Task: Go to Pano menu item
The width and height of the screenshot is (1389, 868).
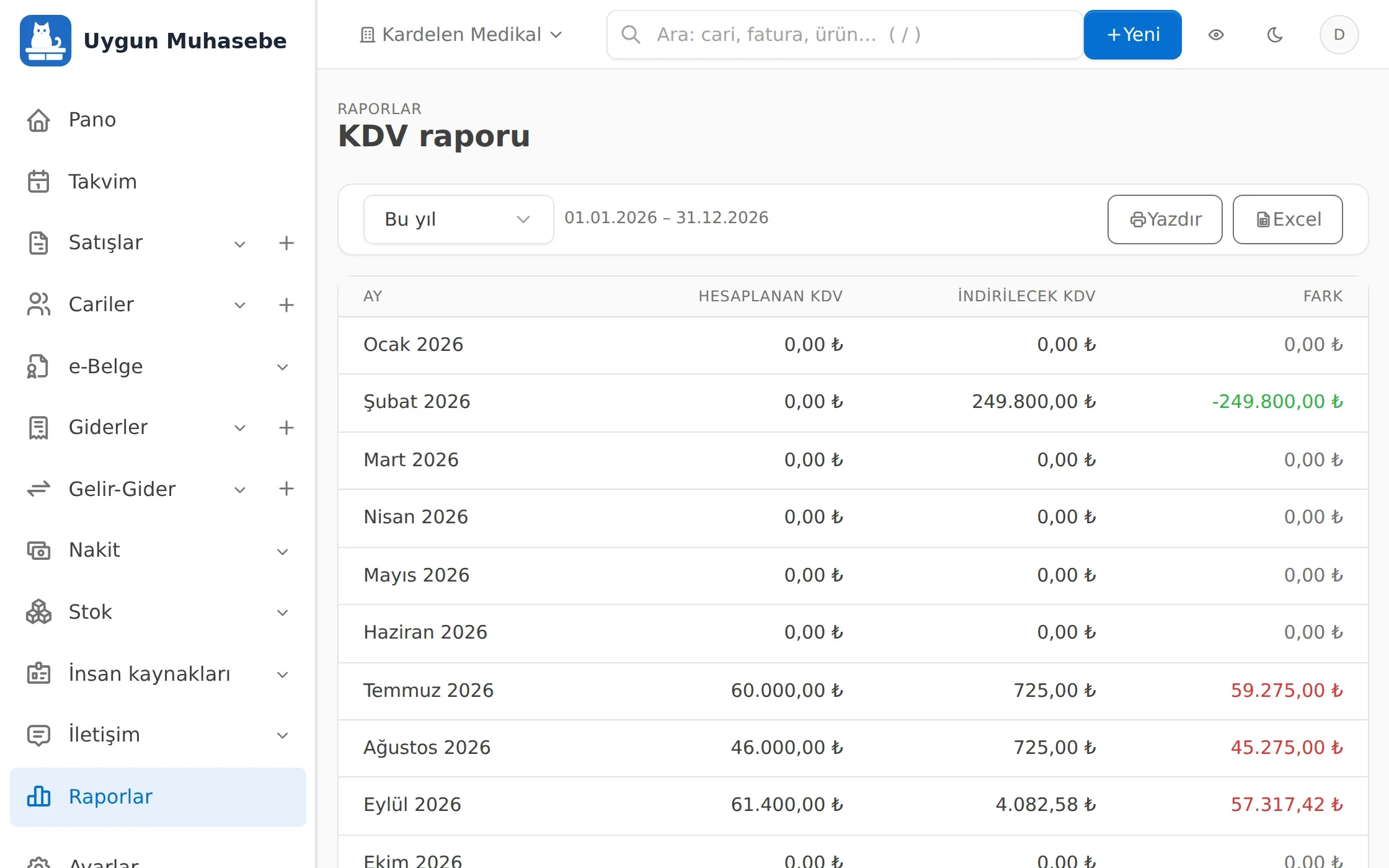Action: tap(158, 120)
